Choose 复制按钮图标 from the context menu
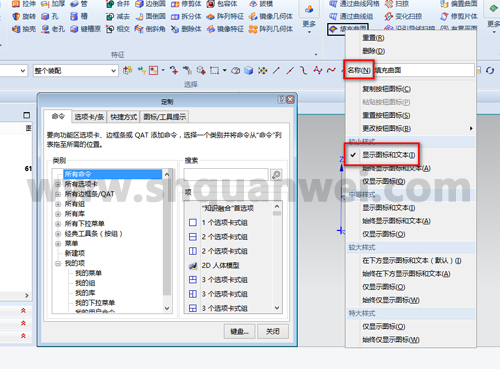The image size is (500, 369). [x=386, y=89]
